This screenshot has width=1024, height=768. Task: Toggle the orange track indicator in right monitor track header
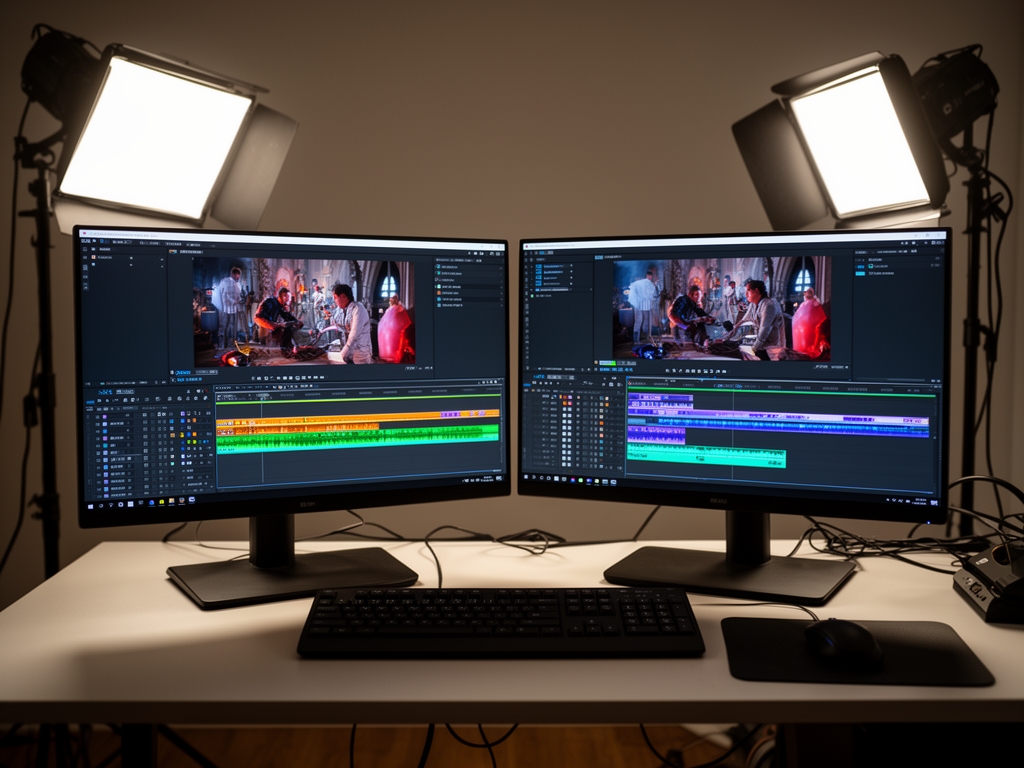[x=565, y=397]
